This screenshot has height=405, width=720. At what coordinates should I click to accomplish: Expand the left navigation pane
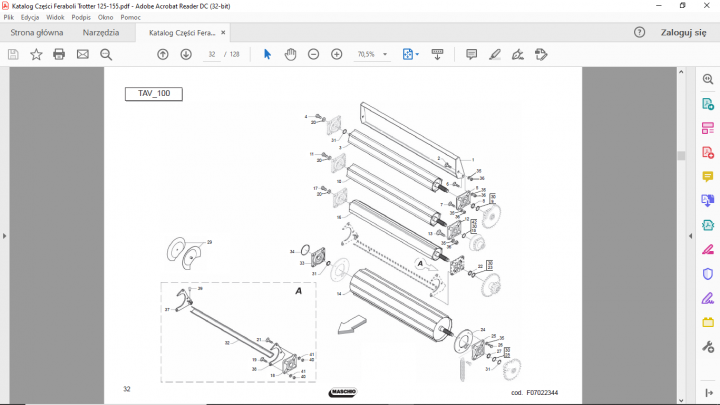5,235
